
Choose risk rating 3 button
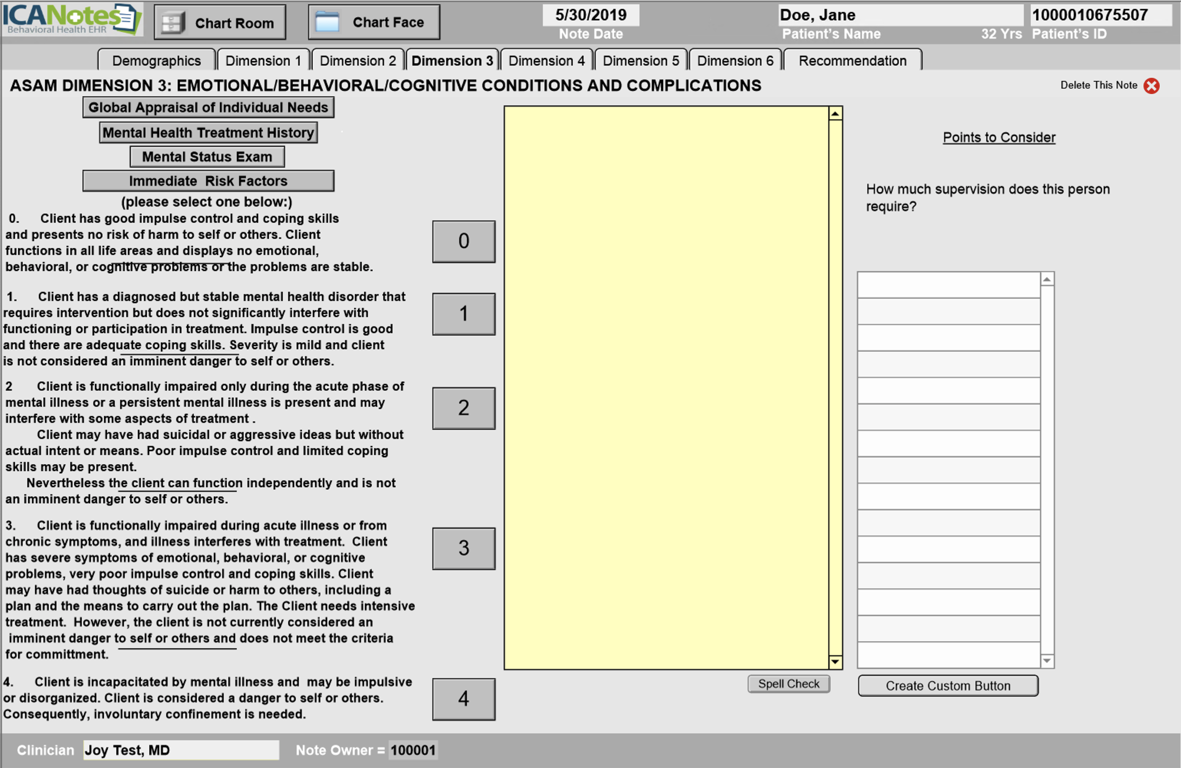(463, 548)
